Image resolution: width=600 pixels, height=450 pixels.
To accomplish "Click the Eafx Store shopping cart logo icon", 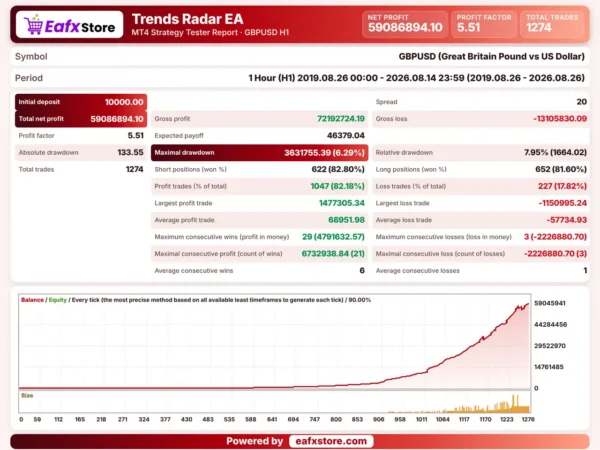I will click(34, 24).
